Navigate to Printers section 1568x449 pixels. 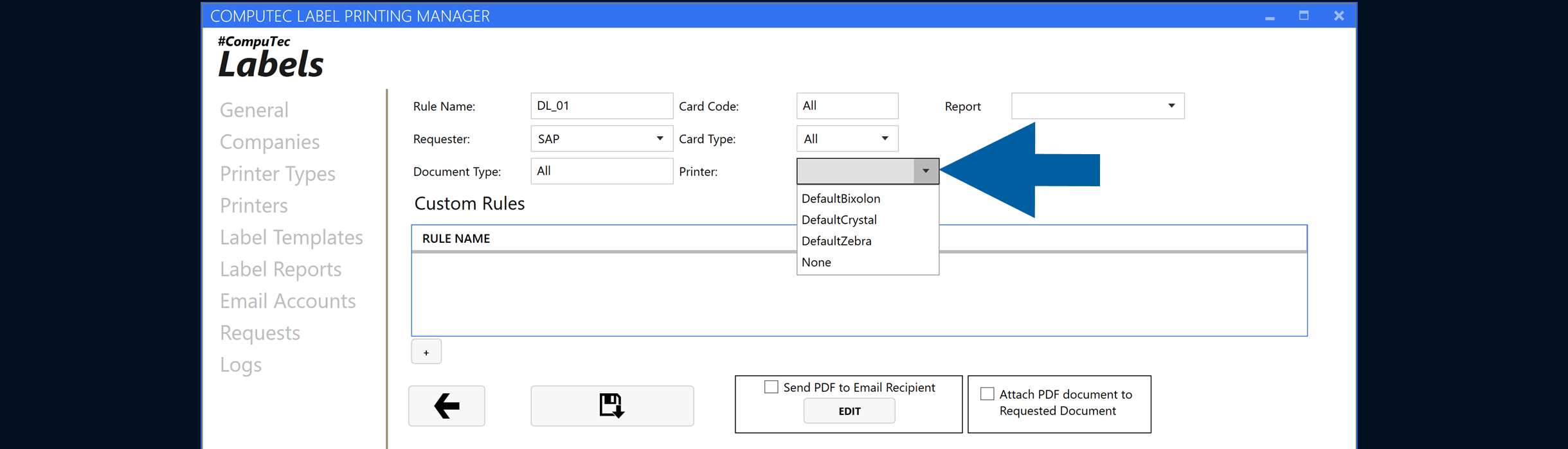(254, 206)
